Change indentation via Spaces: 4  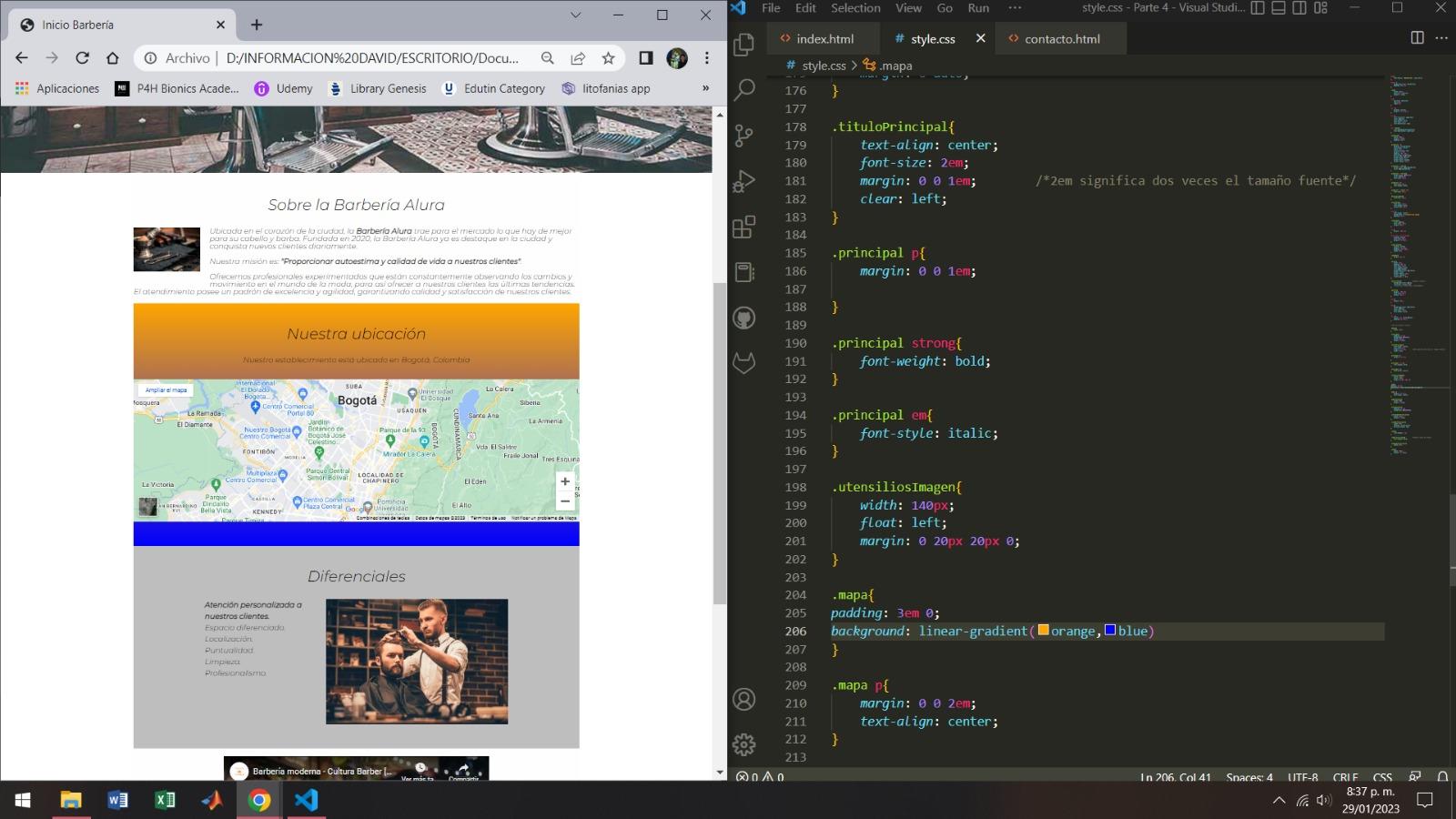[x=1249, y=777]
